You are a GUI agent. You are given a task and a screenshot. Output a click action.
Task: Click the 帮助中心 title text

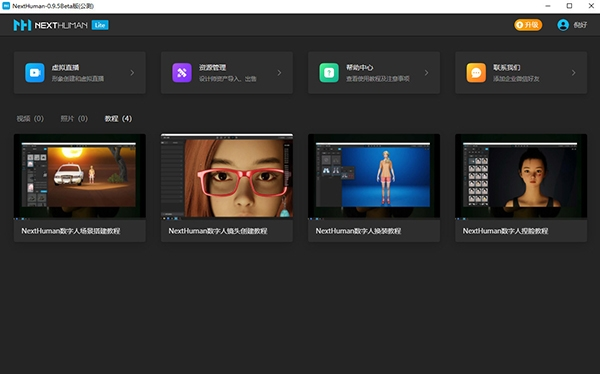360,67
